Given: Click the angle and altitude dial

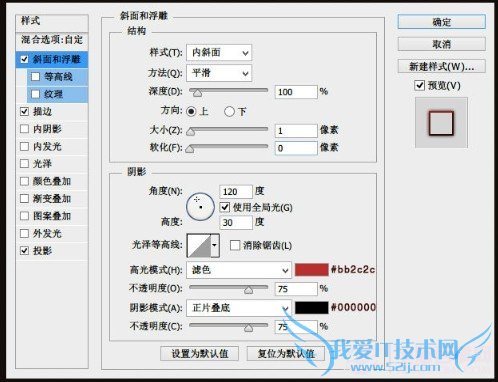Looking at the screenshot, I should [200, 206].
